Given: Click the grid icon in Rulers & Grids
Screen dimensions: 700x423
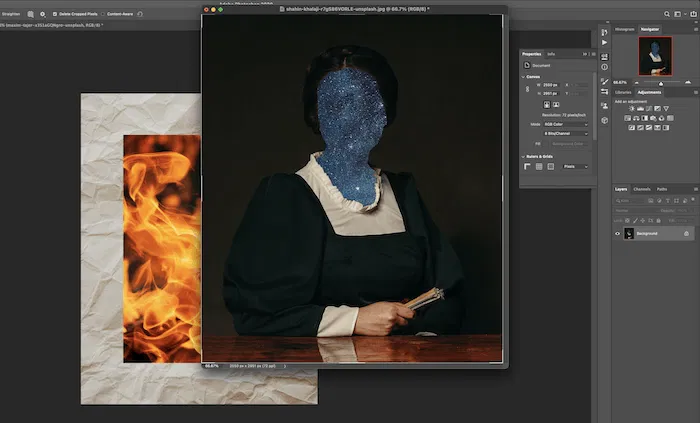Looking at the screenshot, I should (538, 166).
